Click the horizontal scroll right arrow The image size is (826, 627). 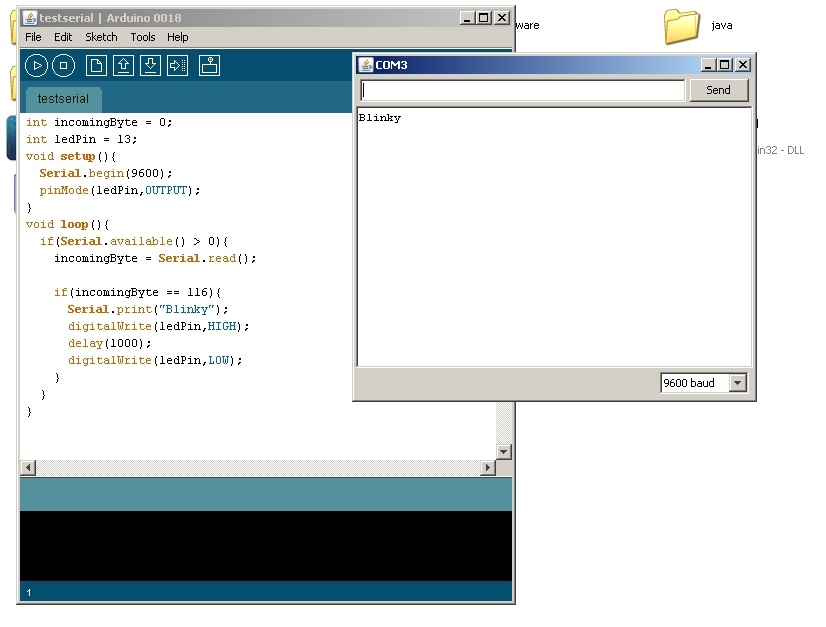(x=488, y=467)
